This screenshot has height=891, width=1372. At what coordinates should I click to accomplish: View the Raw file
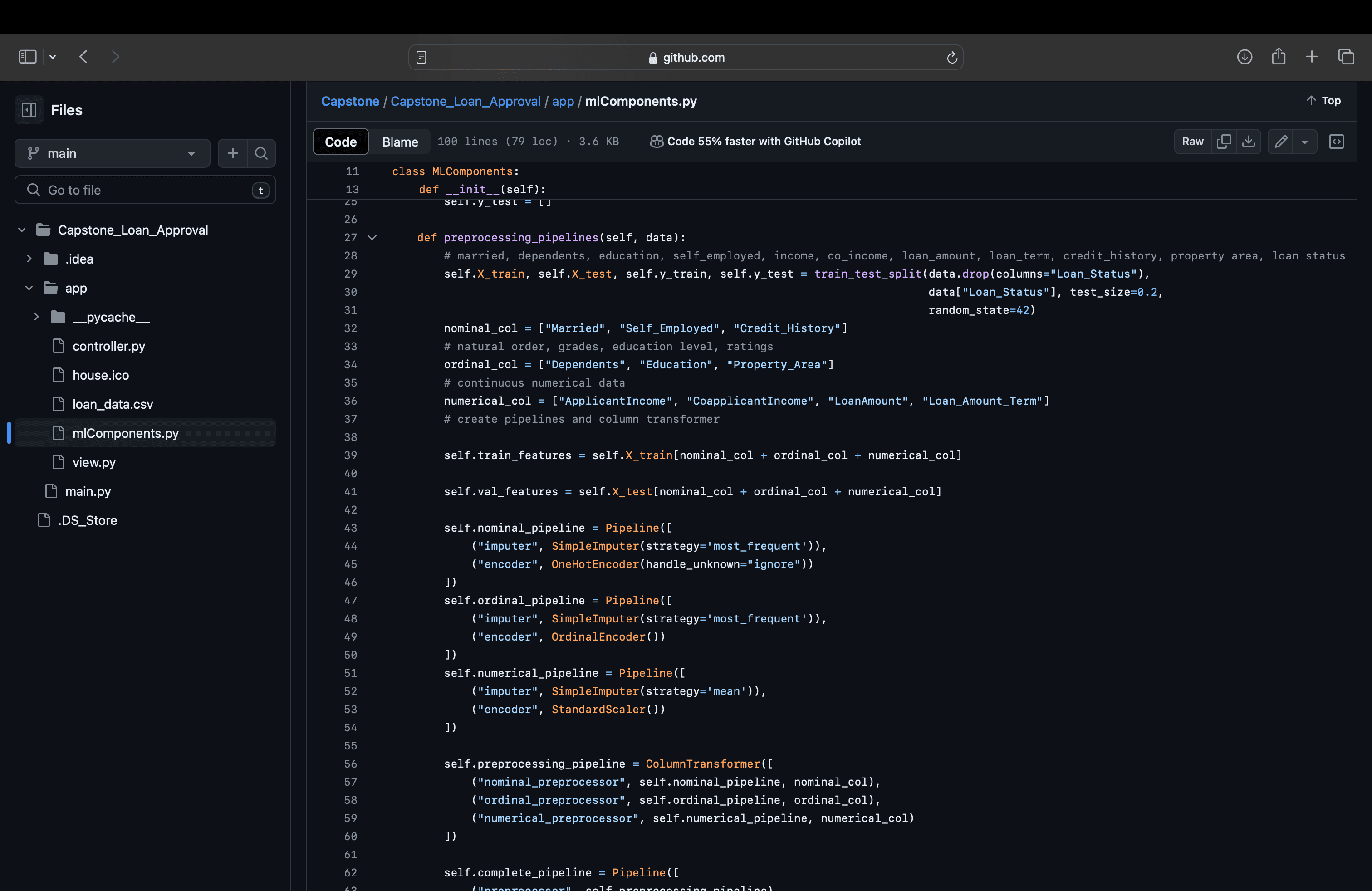[x=1192, y=141]
